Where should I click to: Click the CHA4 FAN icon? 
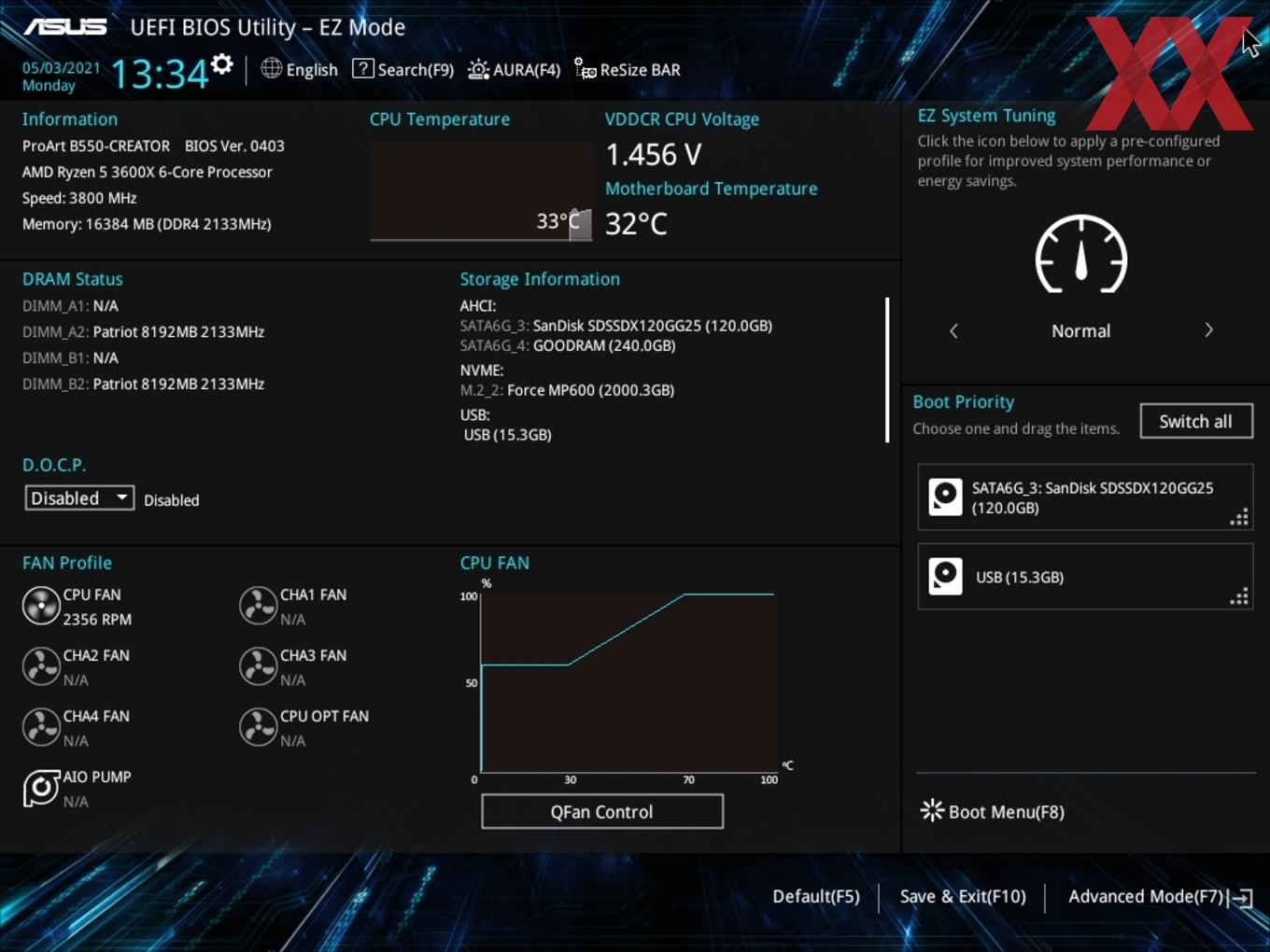41,727
